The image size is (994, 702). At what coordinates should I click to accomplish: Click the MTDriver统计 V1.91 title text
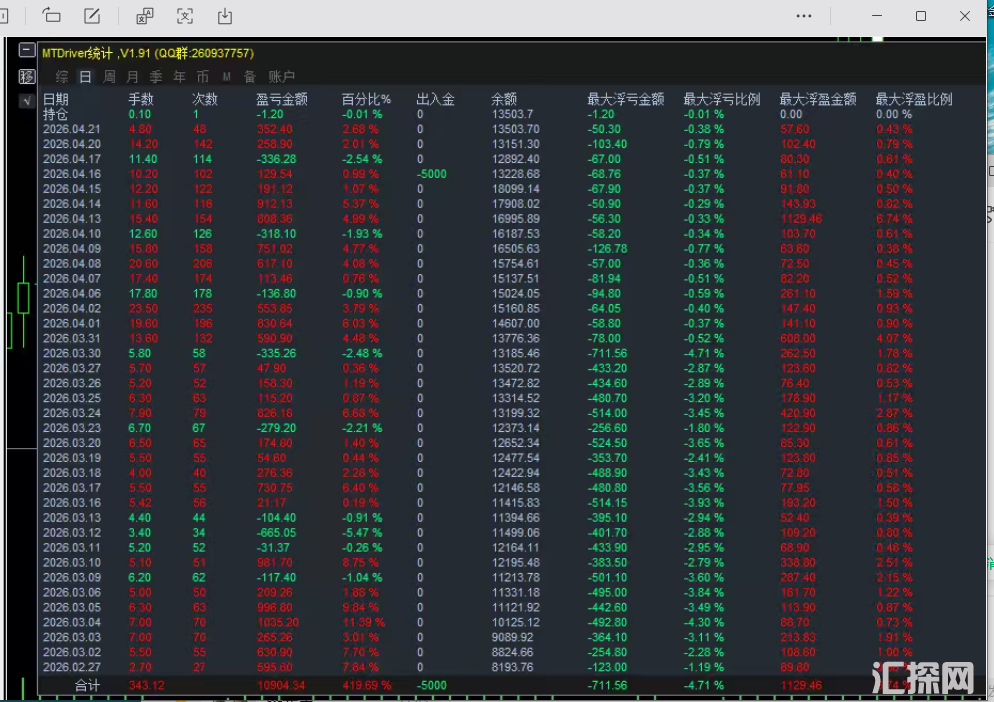(148, 53)
